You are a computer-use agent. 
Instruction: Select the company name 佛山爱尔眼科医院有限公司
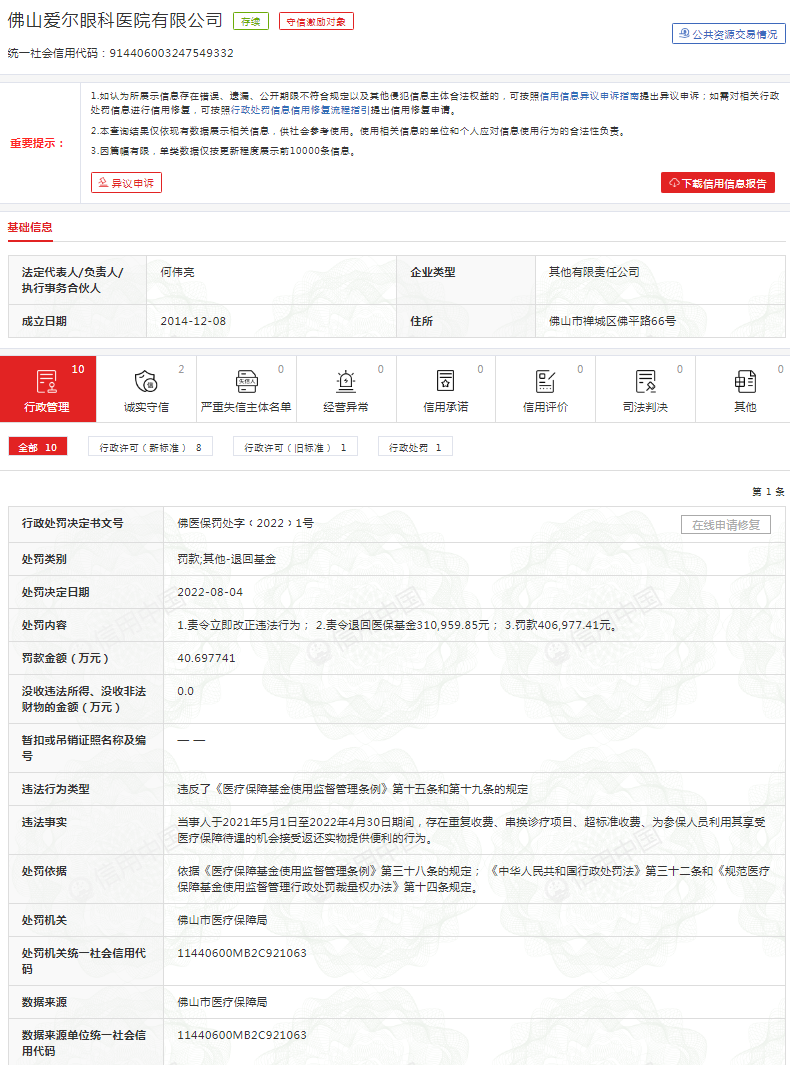(115, 20)
